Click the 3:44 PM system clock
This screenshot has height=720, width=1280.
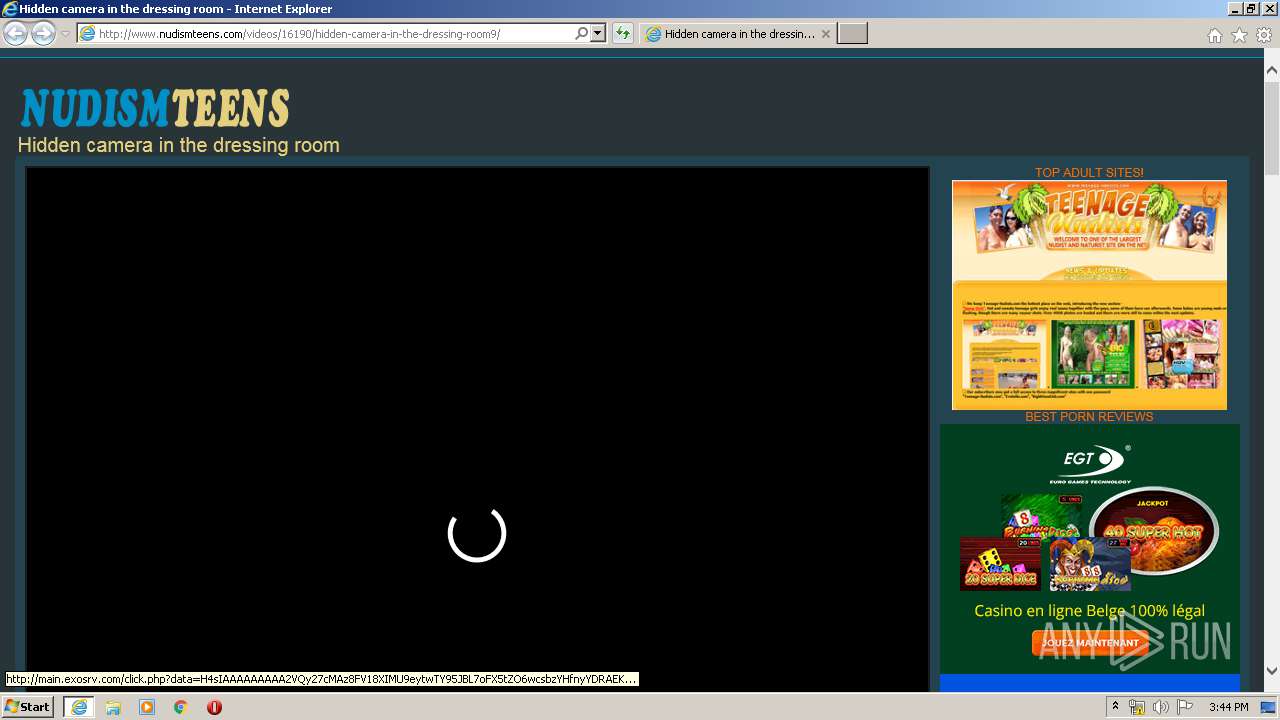1228,707
